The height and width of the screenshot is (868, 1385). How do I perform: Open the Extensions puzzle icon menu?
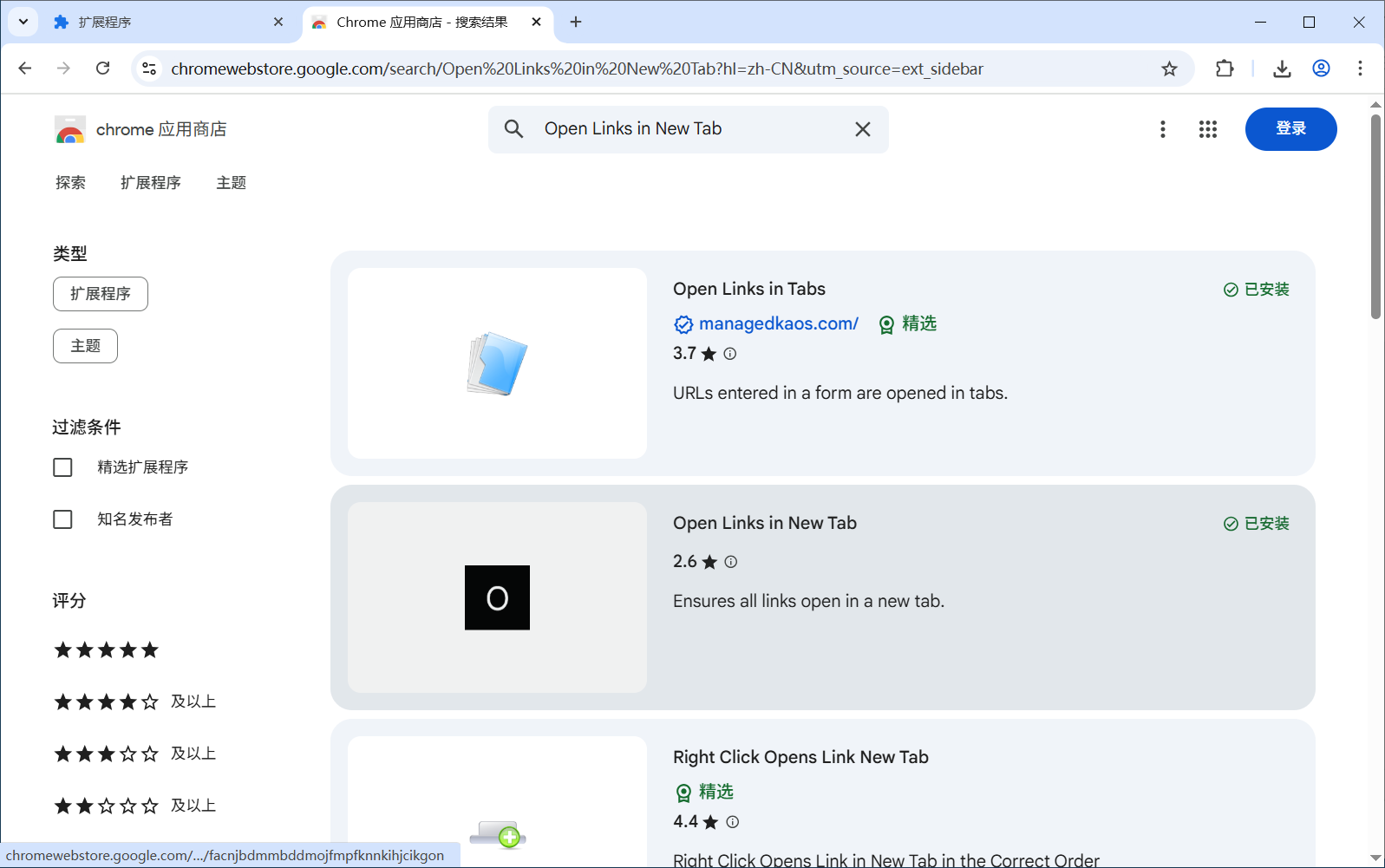coord(1225,69)
